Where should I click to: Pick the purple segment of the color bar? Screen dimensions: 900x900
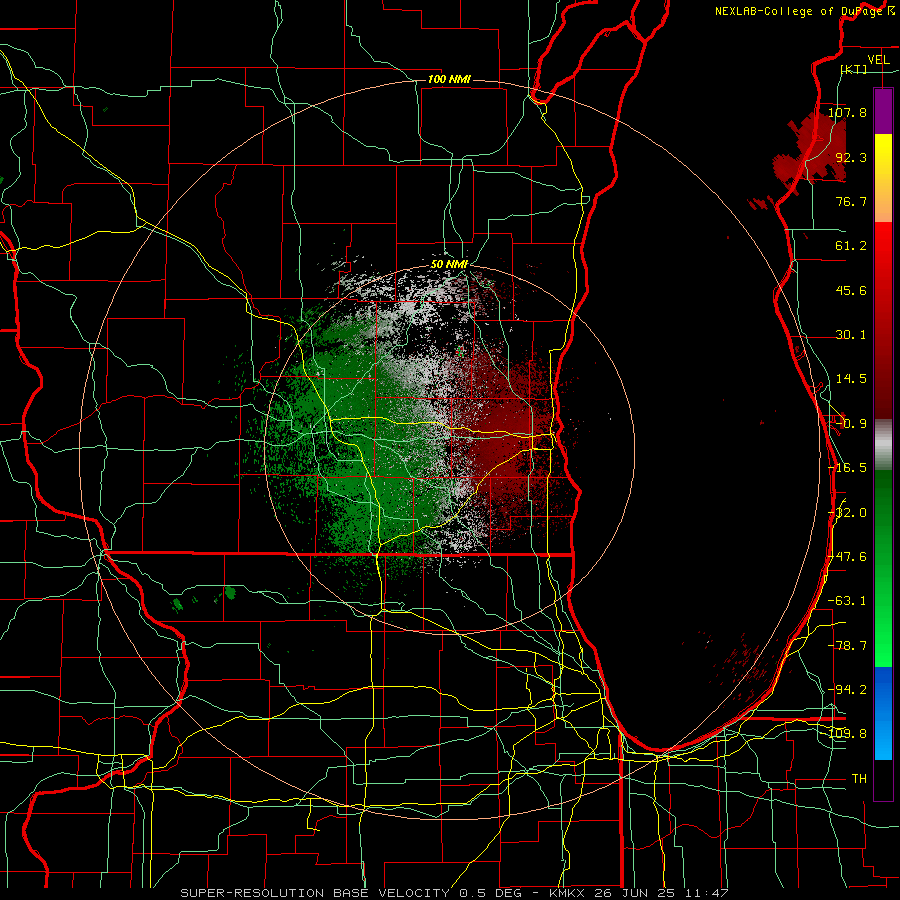(883, 112)
